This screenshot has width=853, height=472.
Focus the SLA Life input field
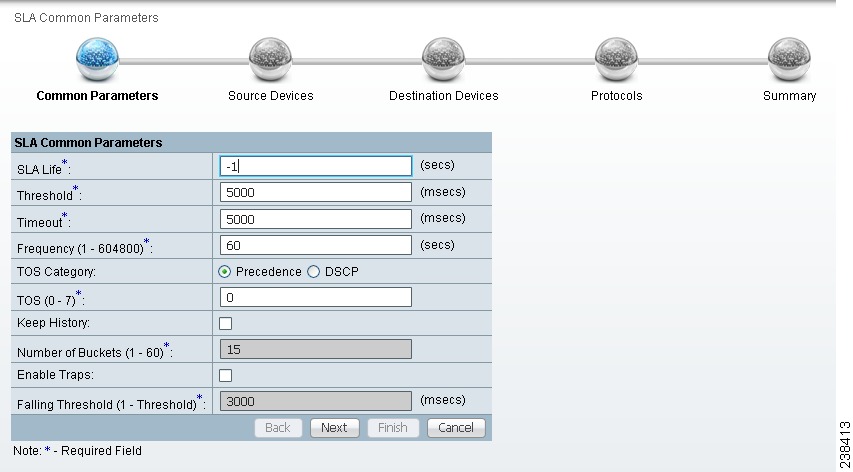tap(316, 166)
